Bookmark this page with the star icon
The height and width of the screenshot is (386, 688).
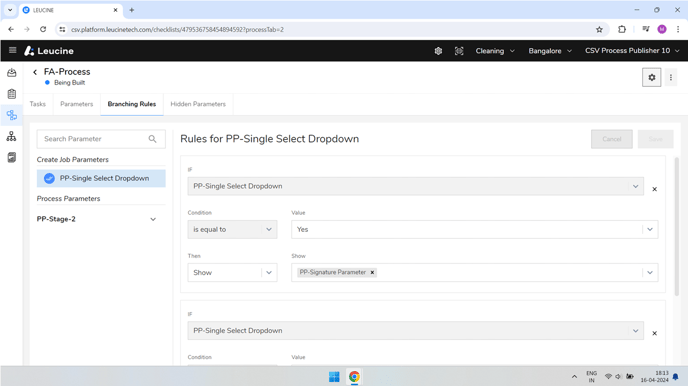[599, 29]
